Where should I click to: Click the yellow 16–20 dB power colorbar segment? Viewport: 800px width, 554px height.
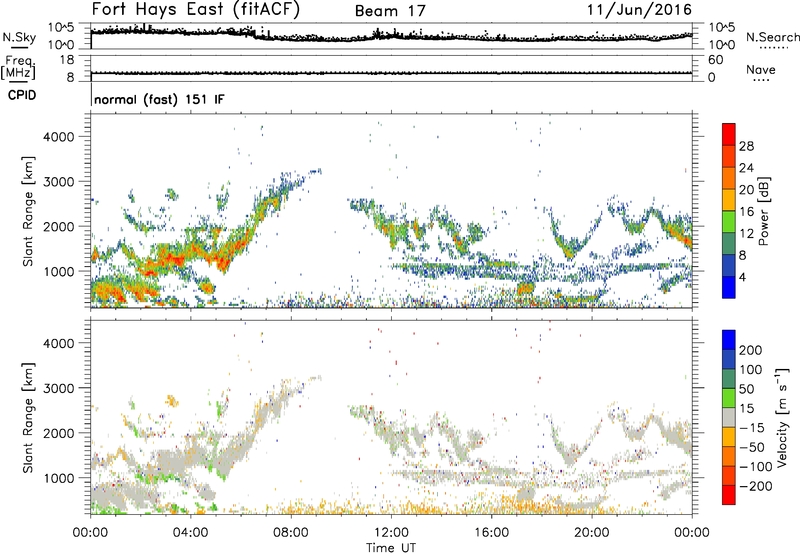[729, 200]
